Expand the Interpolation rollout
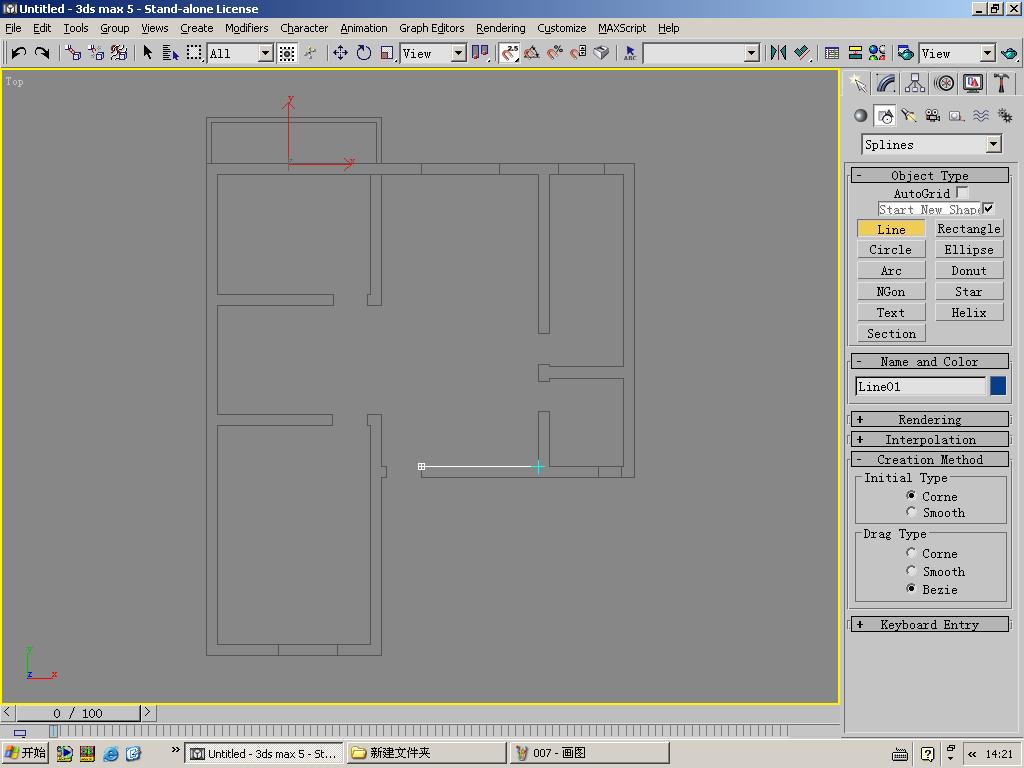 click(929, 440)
